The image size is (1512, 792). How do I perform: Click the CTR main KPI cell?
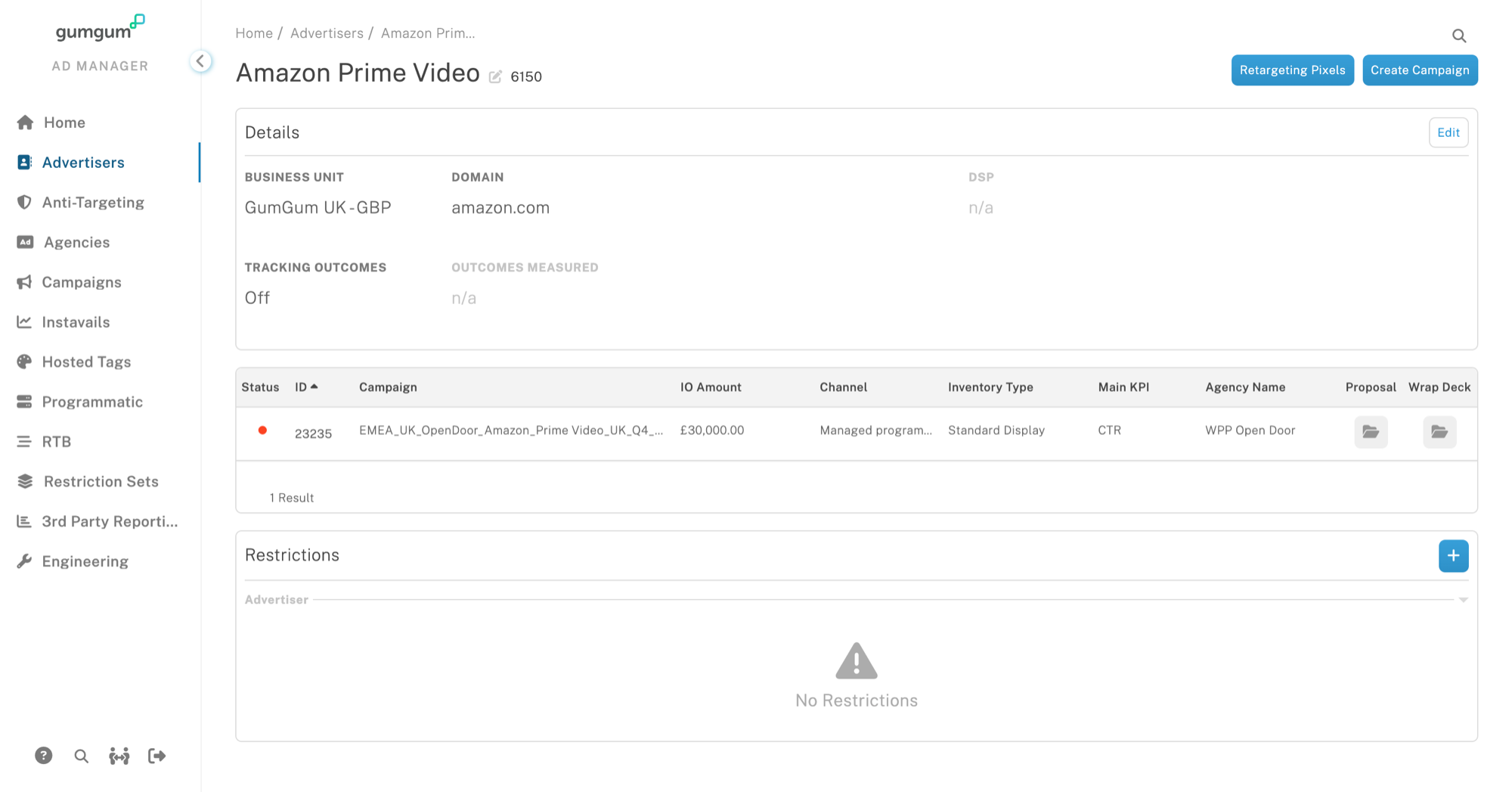(1109, 430)
